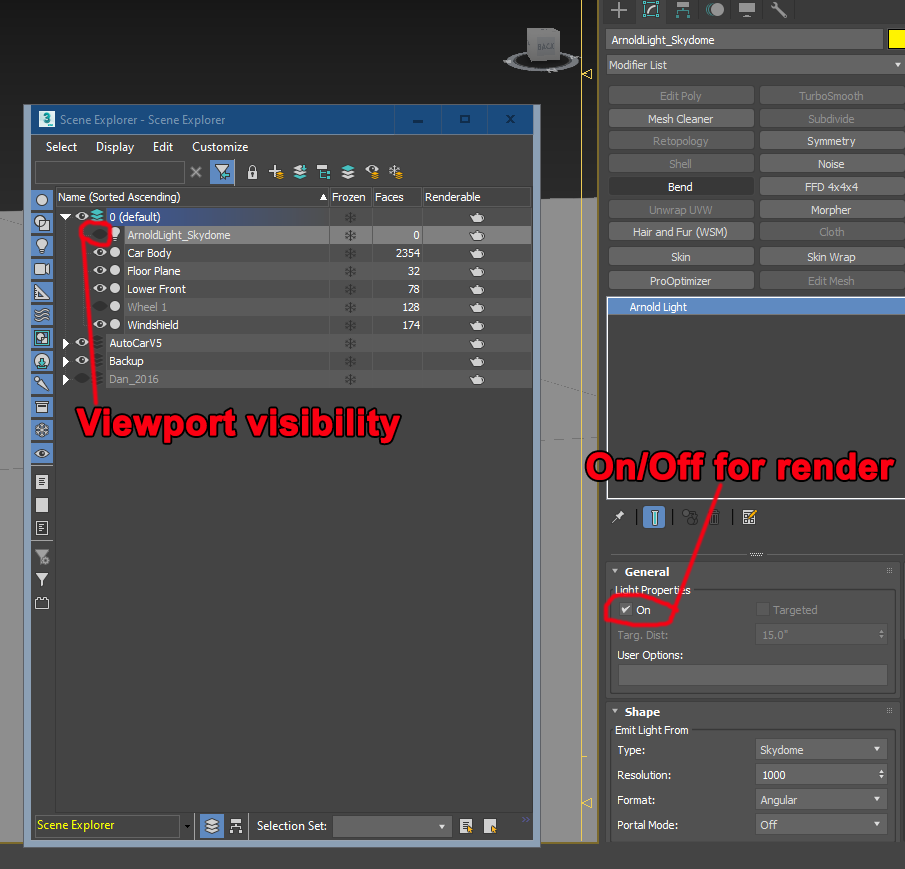Toggle Display Bone Objects filter
Image resolution: width=905 pixels, height=869 pixels.
[x=42, y=384]
